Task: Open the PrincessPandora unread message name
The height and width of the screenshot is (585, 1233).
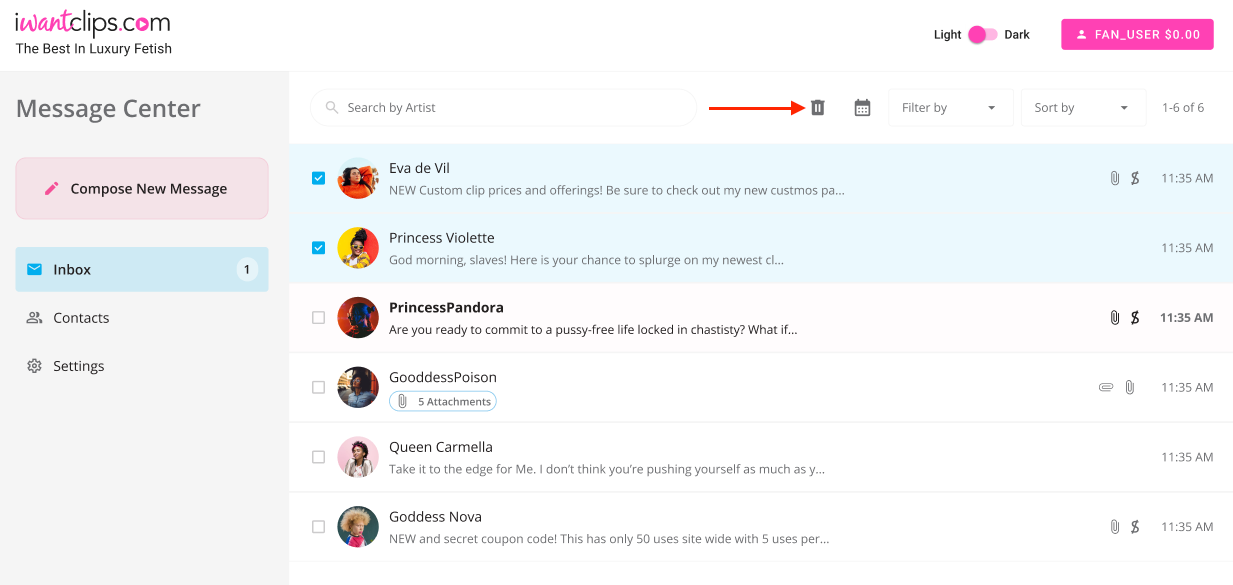Action: 446,307
